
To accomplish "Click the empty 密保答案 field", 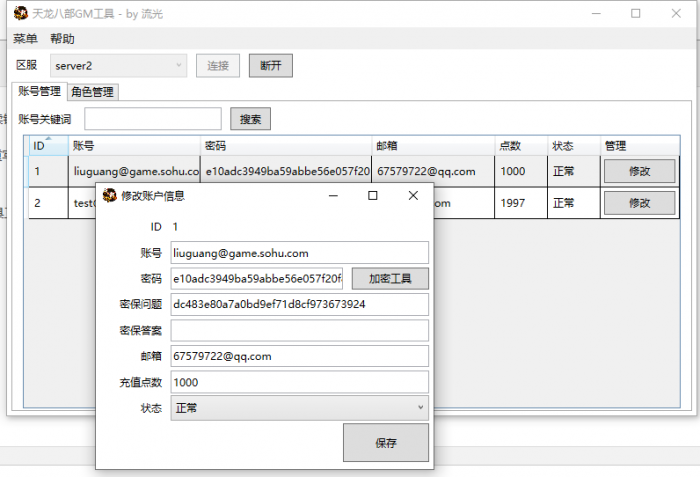I will click(300, 330).
